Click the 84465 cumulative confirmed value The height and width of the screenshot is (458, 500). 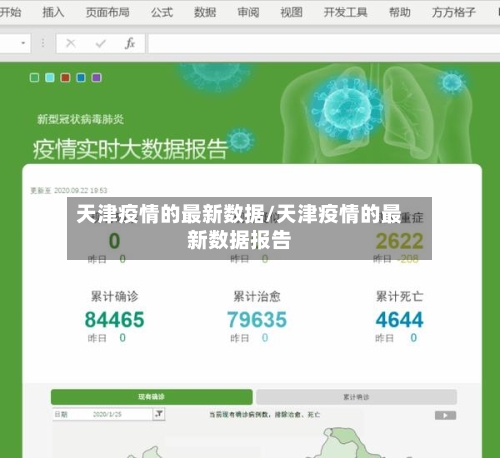114,319
